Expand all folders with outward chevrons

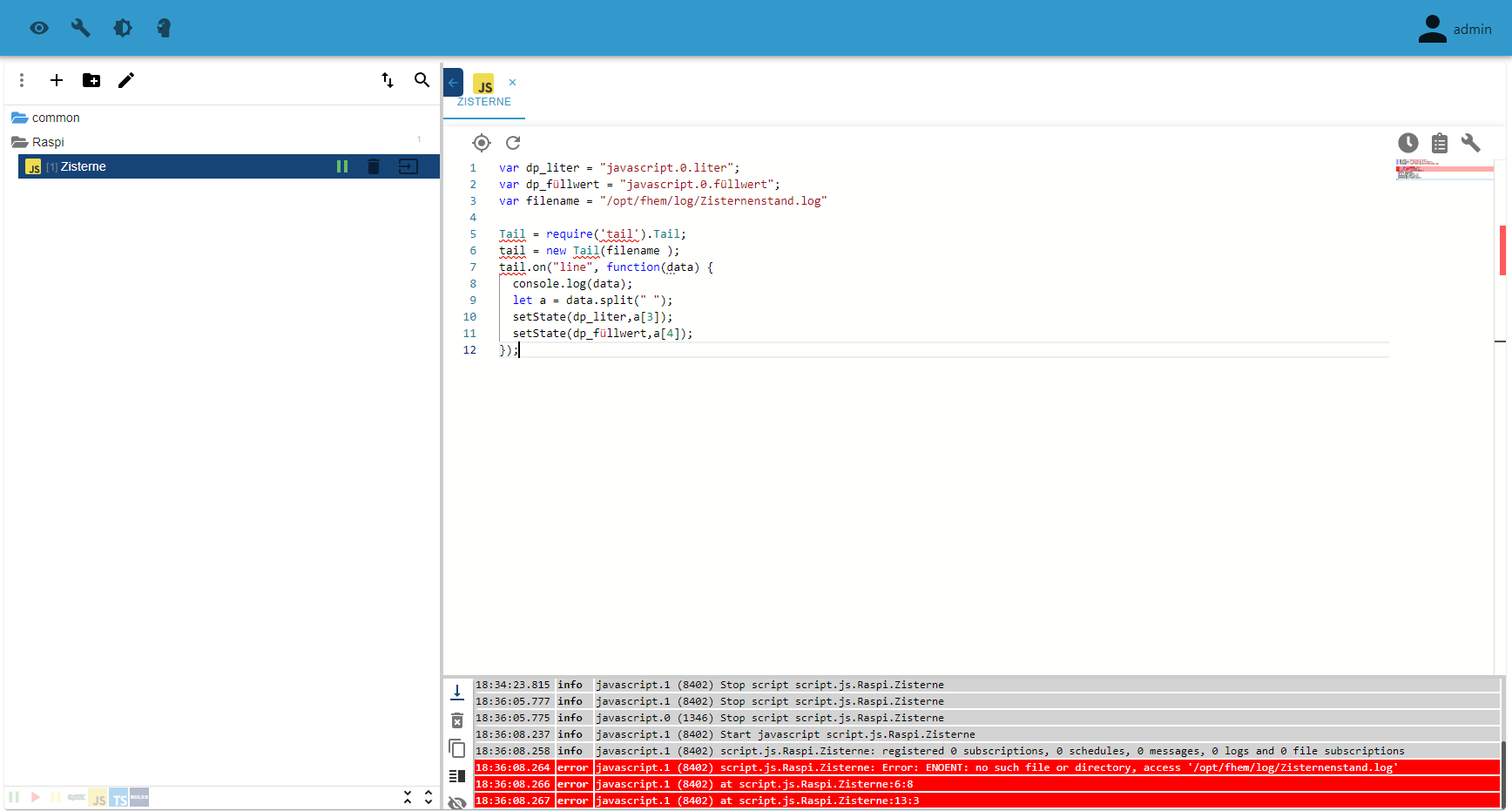click(429, 797)
